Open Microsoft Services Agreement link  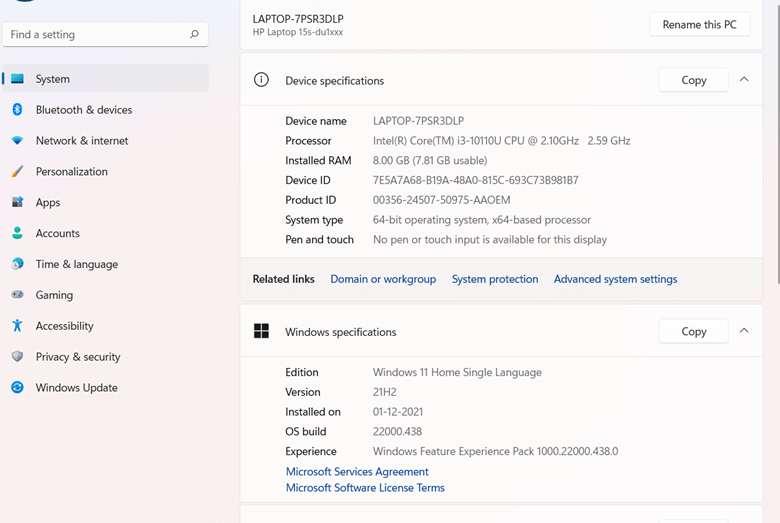click(x=357, y=472)
